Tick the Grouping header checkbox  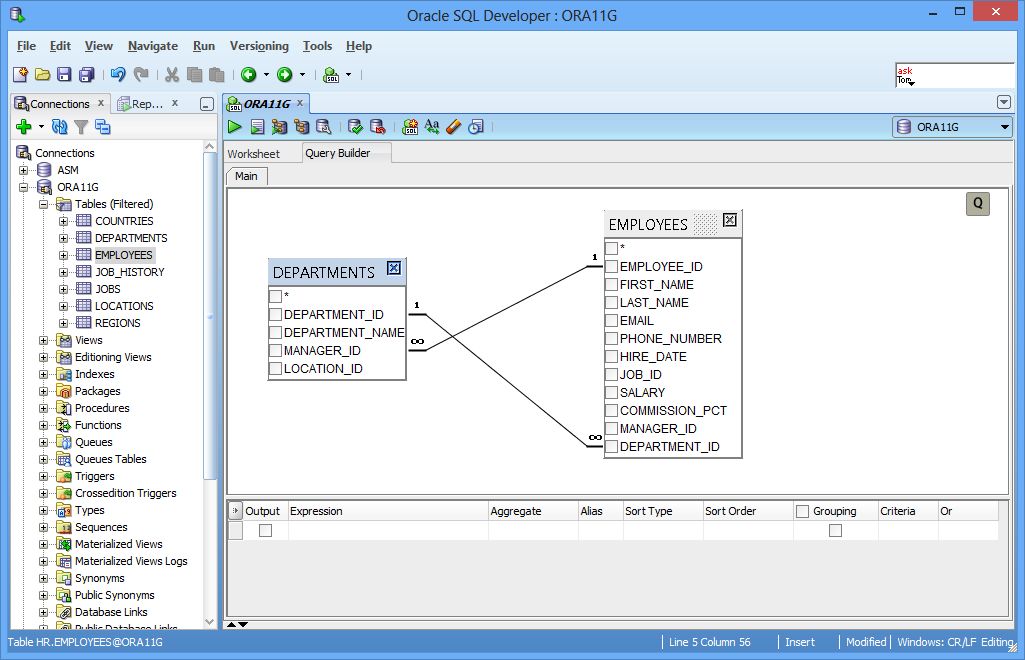click(803, 512)
